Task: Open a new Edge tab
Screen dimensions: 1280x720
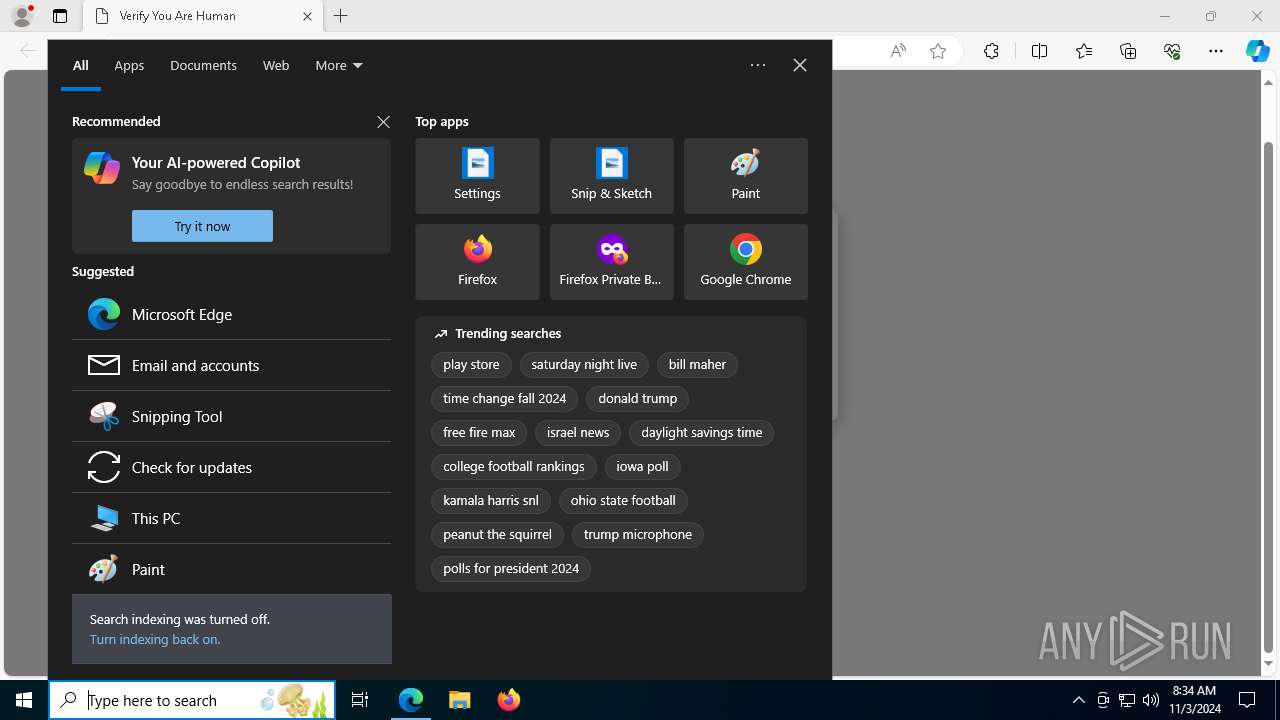Action: tap(341, 16)
